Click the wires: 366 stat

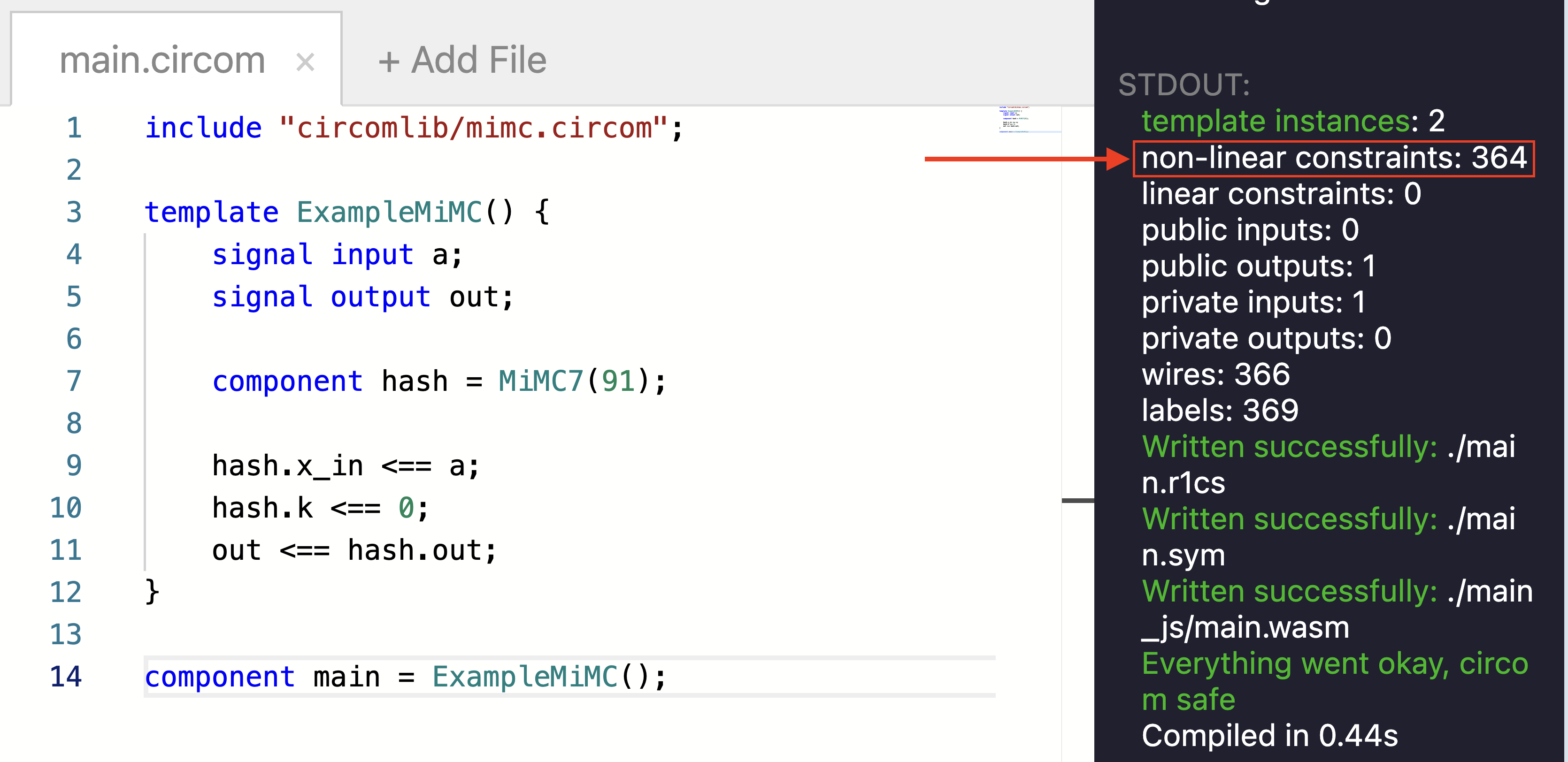pyautogui.click(x=1215, y=374)
